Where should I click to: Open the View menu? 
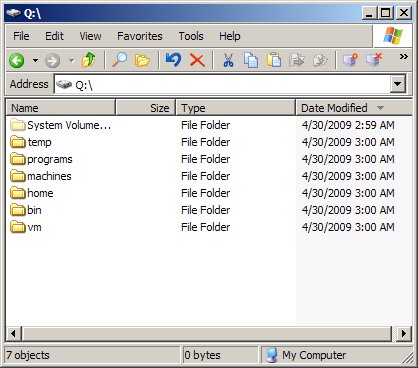[x=90, y=36]
